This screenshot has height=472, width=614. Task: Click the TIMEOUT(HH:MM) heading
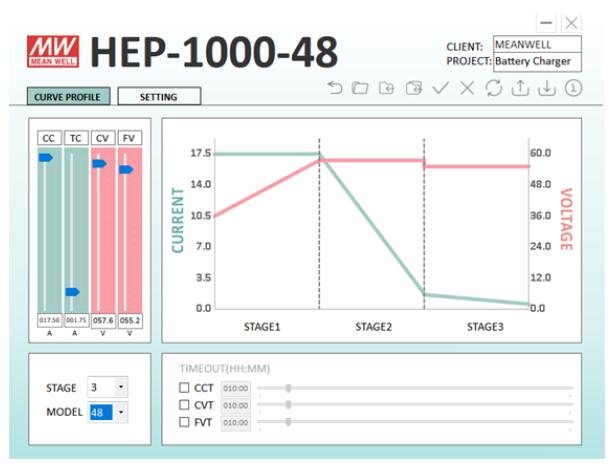tap(225, 369)
